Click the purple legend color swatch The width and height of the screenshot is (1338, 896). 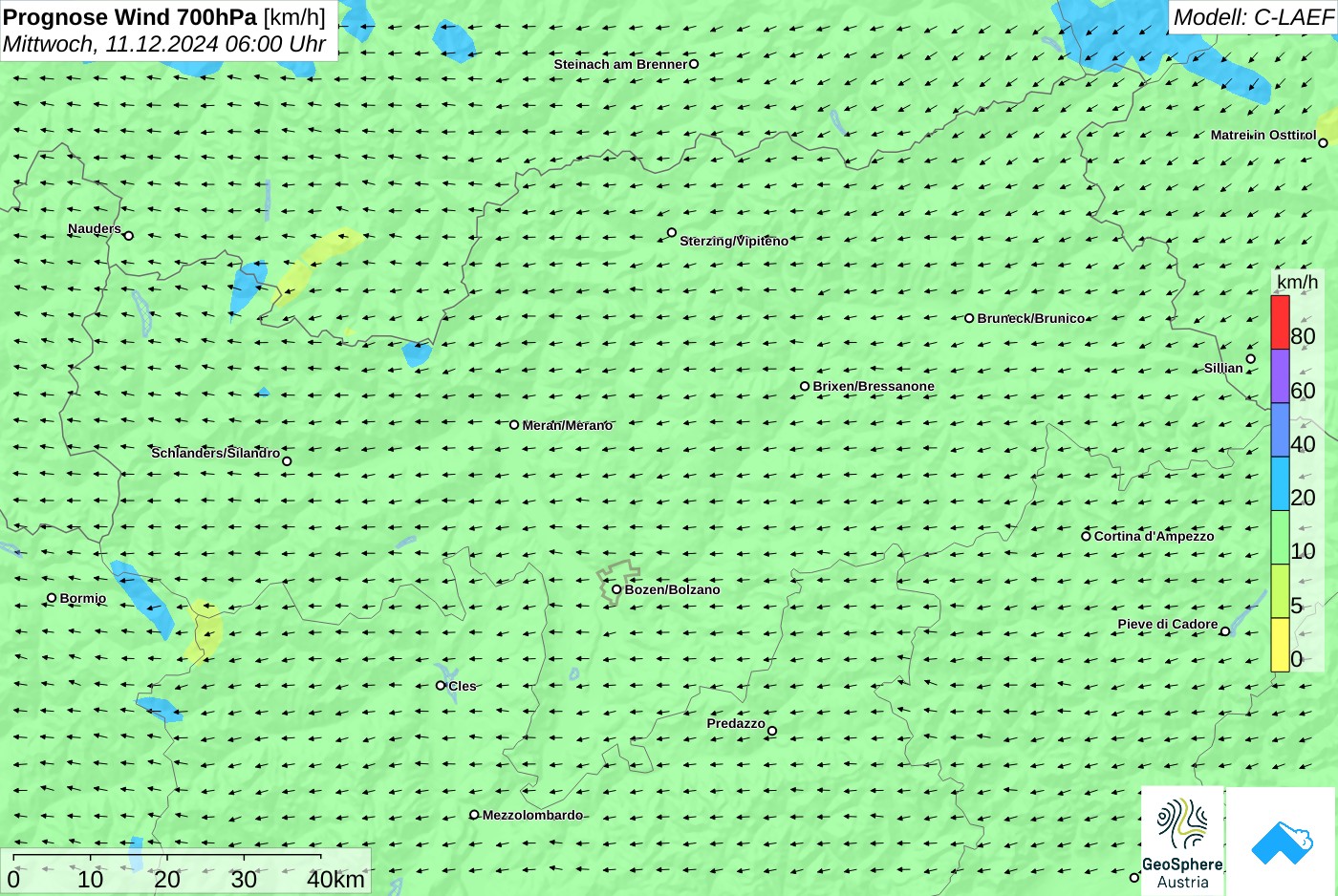[1280, 376]
